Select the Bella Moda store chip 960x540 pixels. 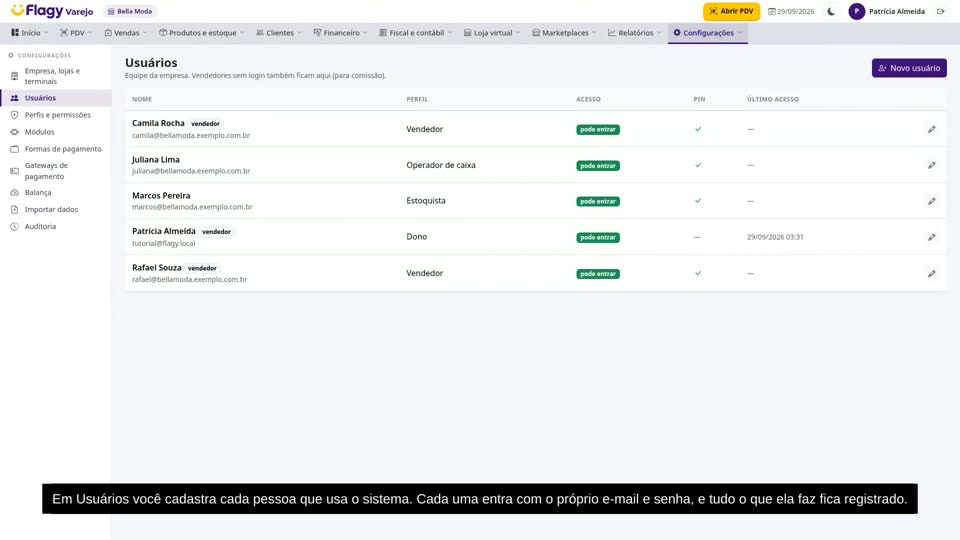tap(130, 11)
